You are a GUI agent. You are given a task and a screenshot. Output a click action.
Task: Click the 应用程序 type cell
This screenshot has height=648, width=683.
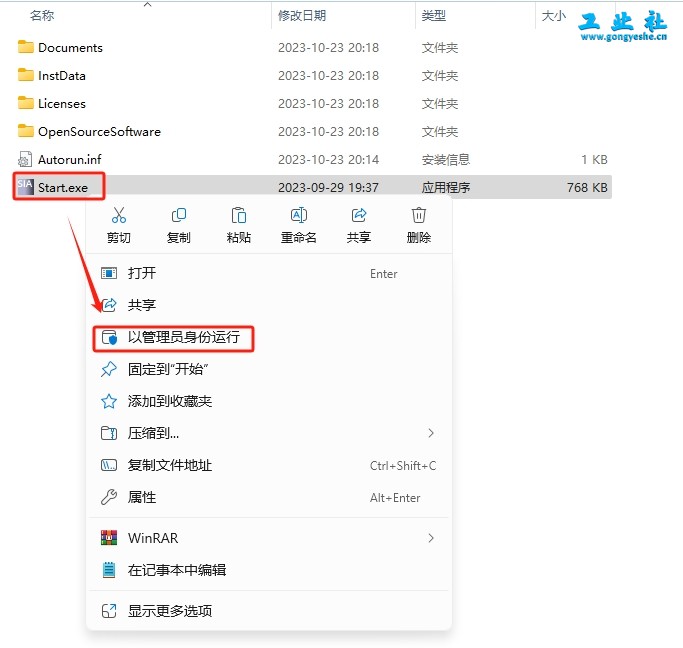tap(446, 187)
